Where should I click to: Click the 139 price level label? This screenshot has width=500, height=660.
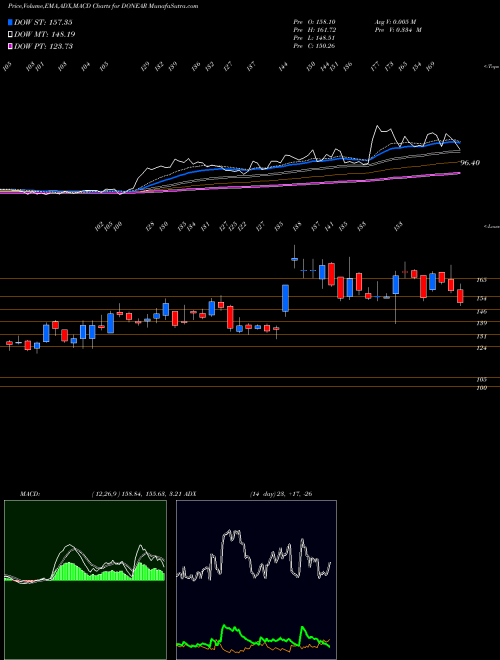pyautogui.click(x=482, y=323)
